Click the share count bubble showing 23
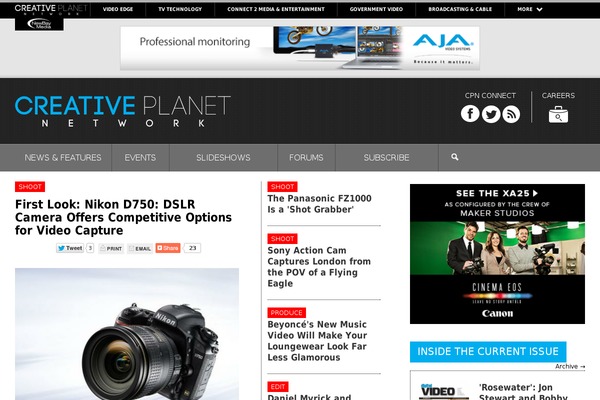Image resolution: width=600 pixels, height=400 pixels. pyautogui.click(x=192, y=248)
